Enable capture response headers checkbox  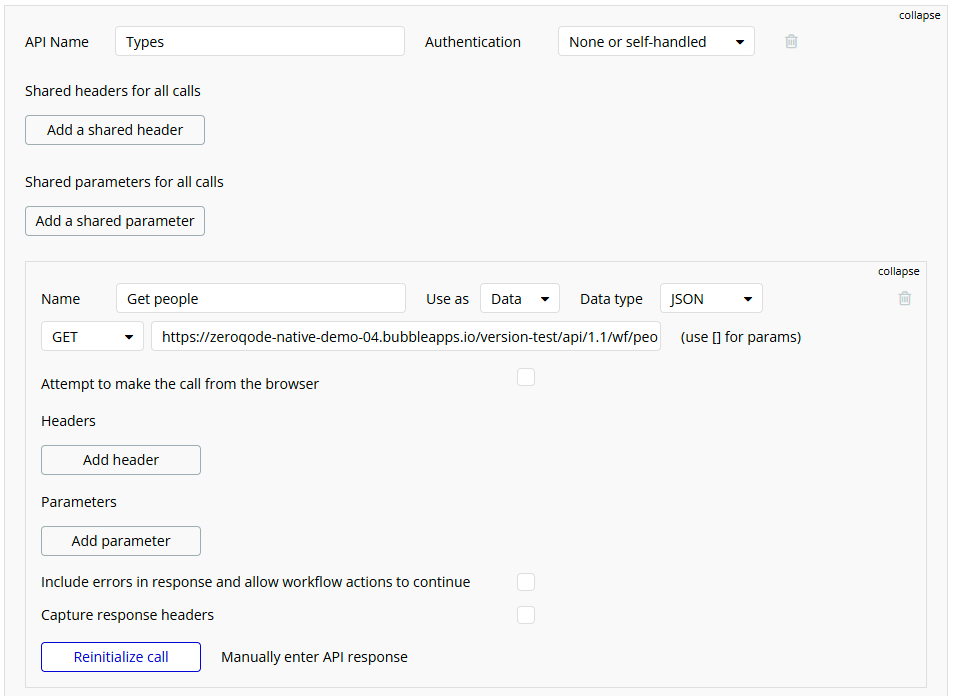click(x=526, y=615)
